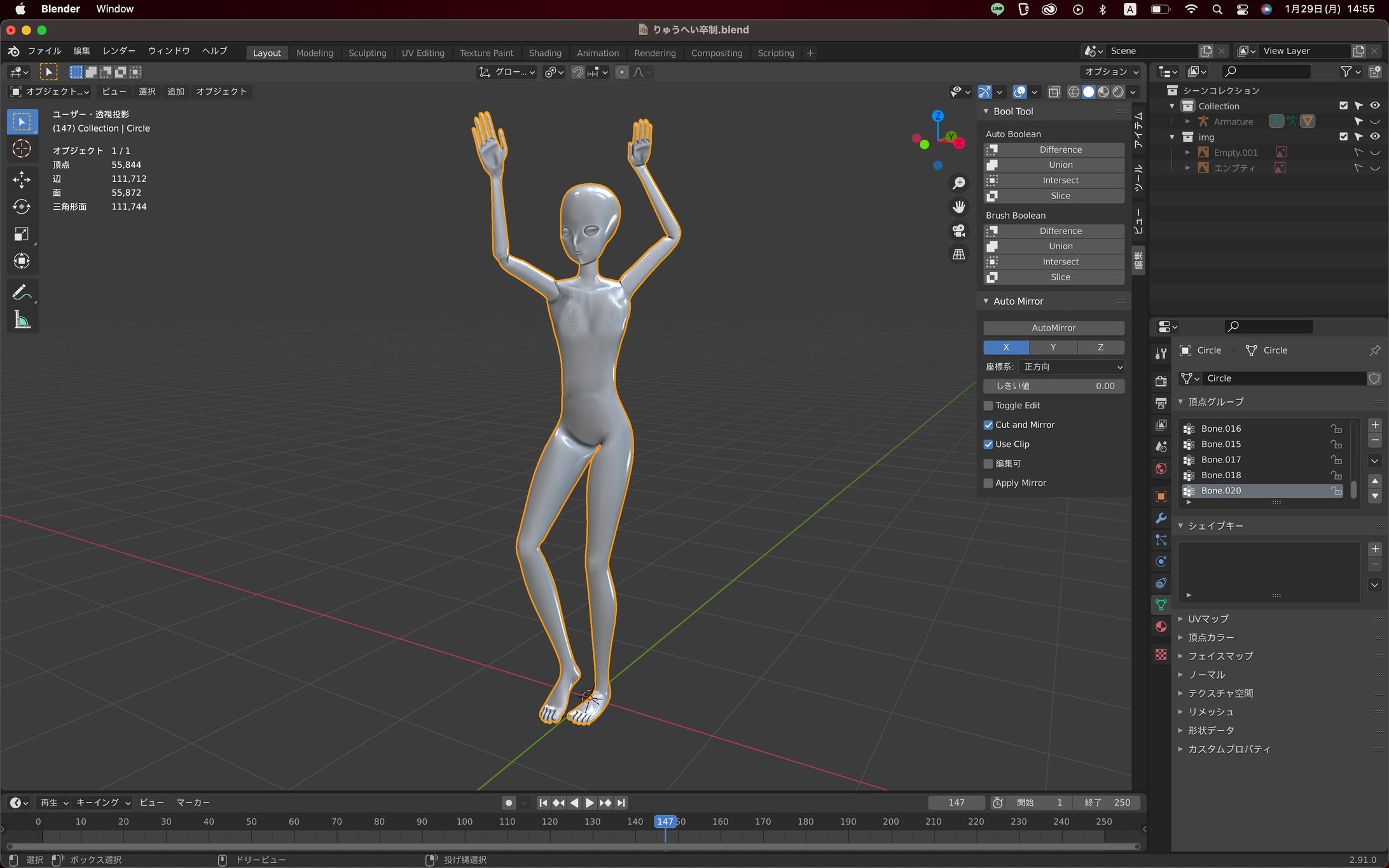Enable the 編集可 checkbox

(x=988, y=464)
